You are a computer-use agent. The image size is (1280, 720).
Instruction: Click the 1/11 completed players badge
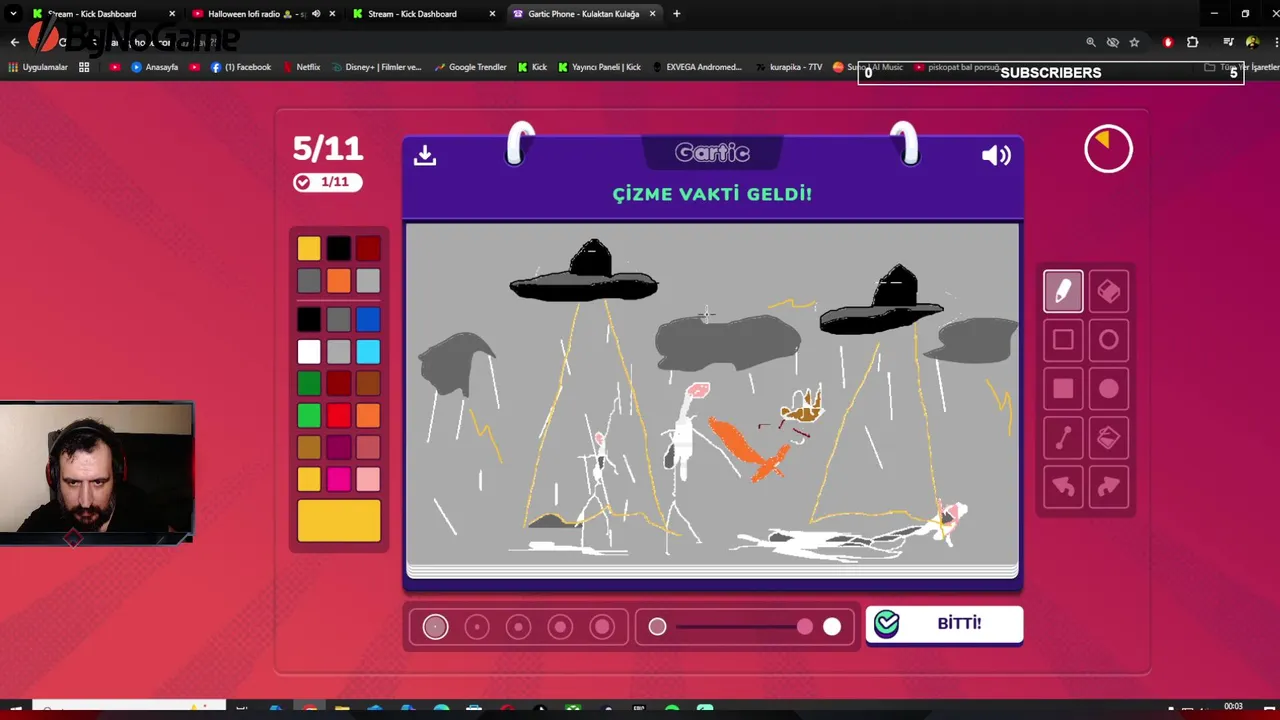[x=328, y=182]
